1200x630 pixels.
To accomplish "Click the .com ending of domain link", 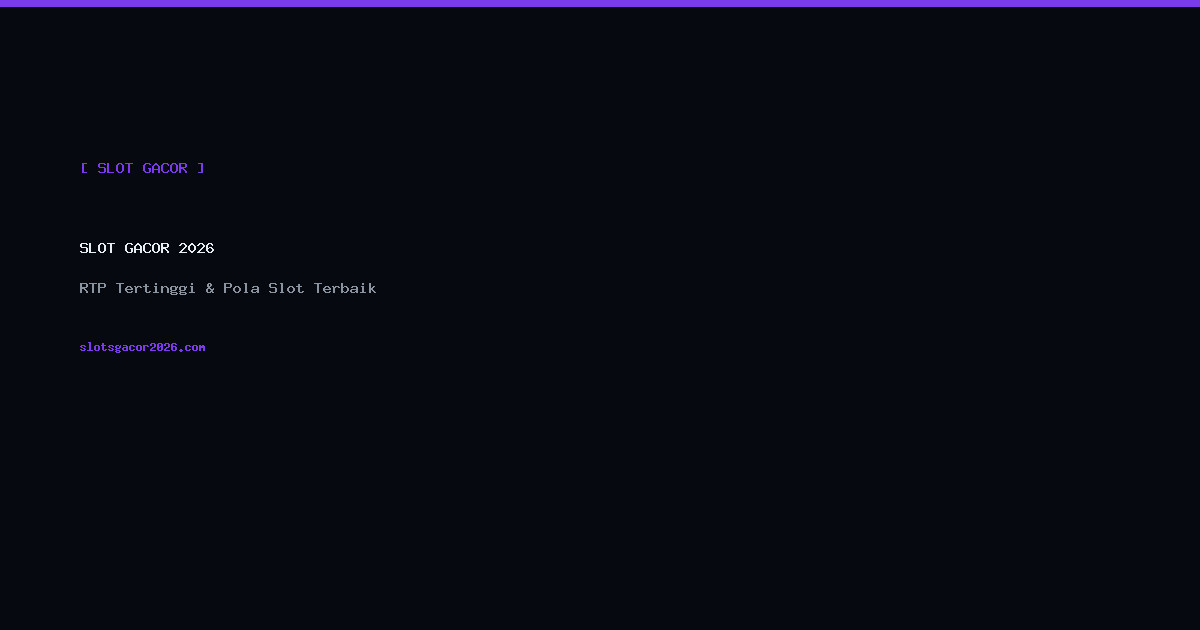I will click(x=192, y=347).
